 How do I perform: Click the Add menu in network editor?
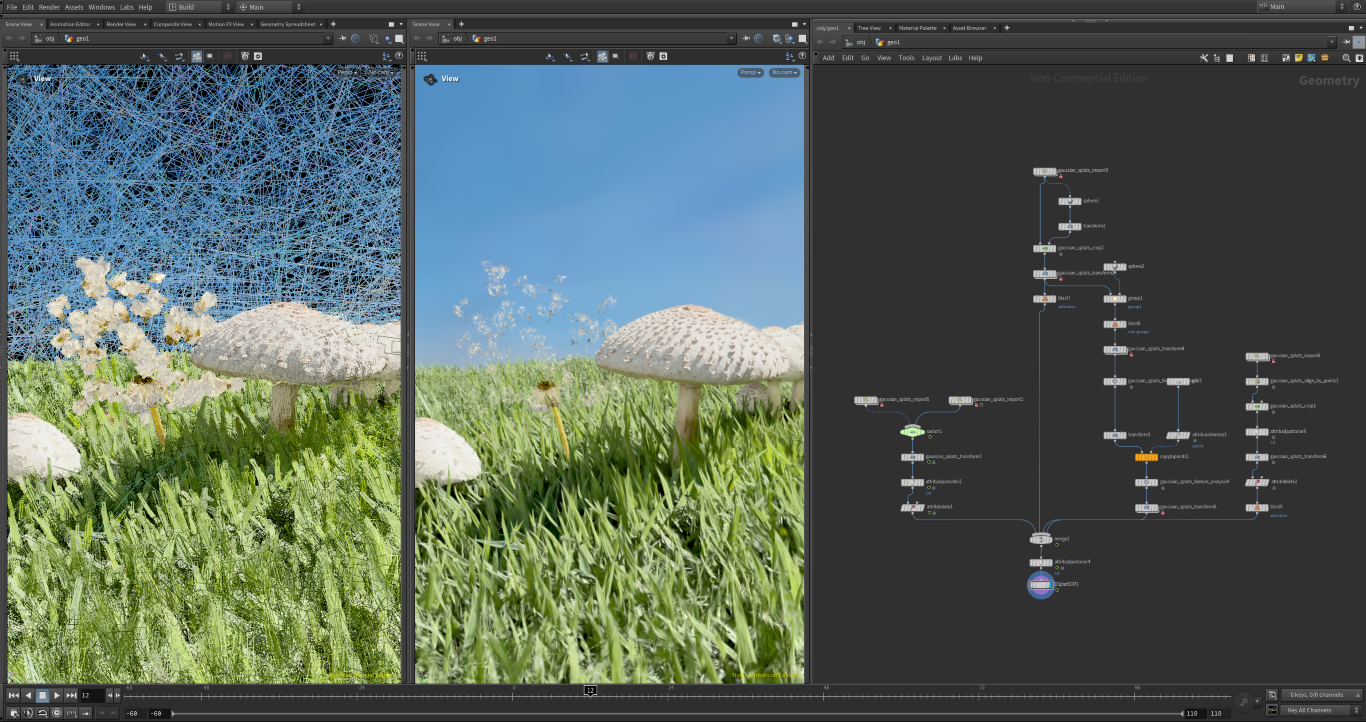tap(828, 58)
